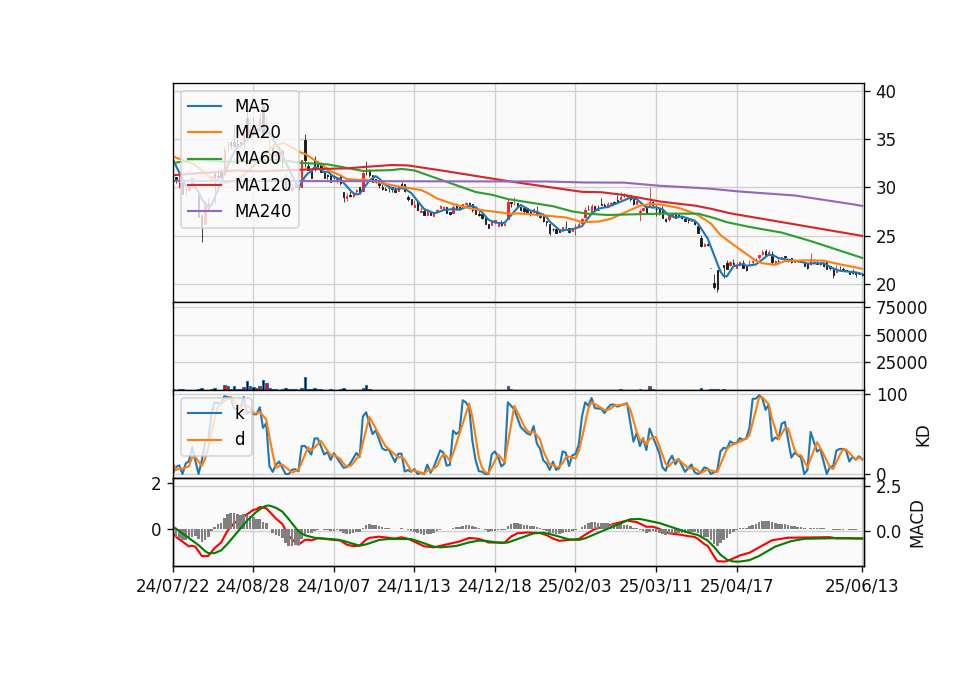Click the 25/03/11 date tick label
960x690 pixels.
(x=656, y=586)
